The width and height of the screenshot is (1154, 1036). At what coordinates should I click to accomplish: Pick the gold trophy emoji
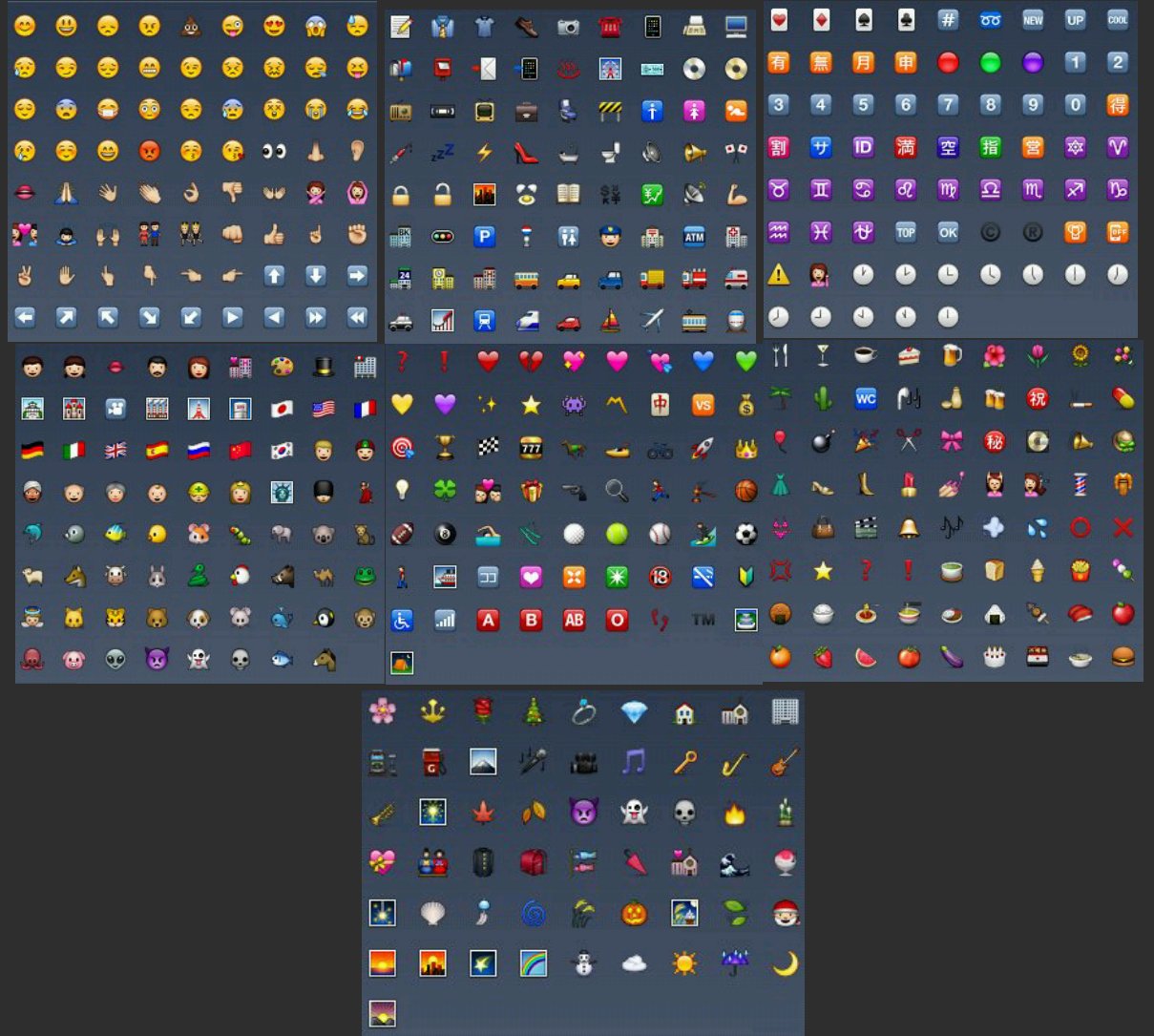point(445,447)
